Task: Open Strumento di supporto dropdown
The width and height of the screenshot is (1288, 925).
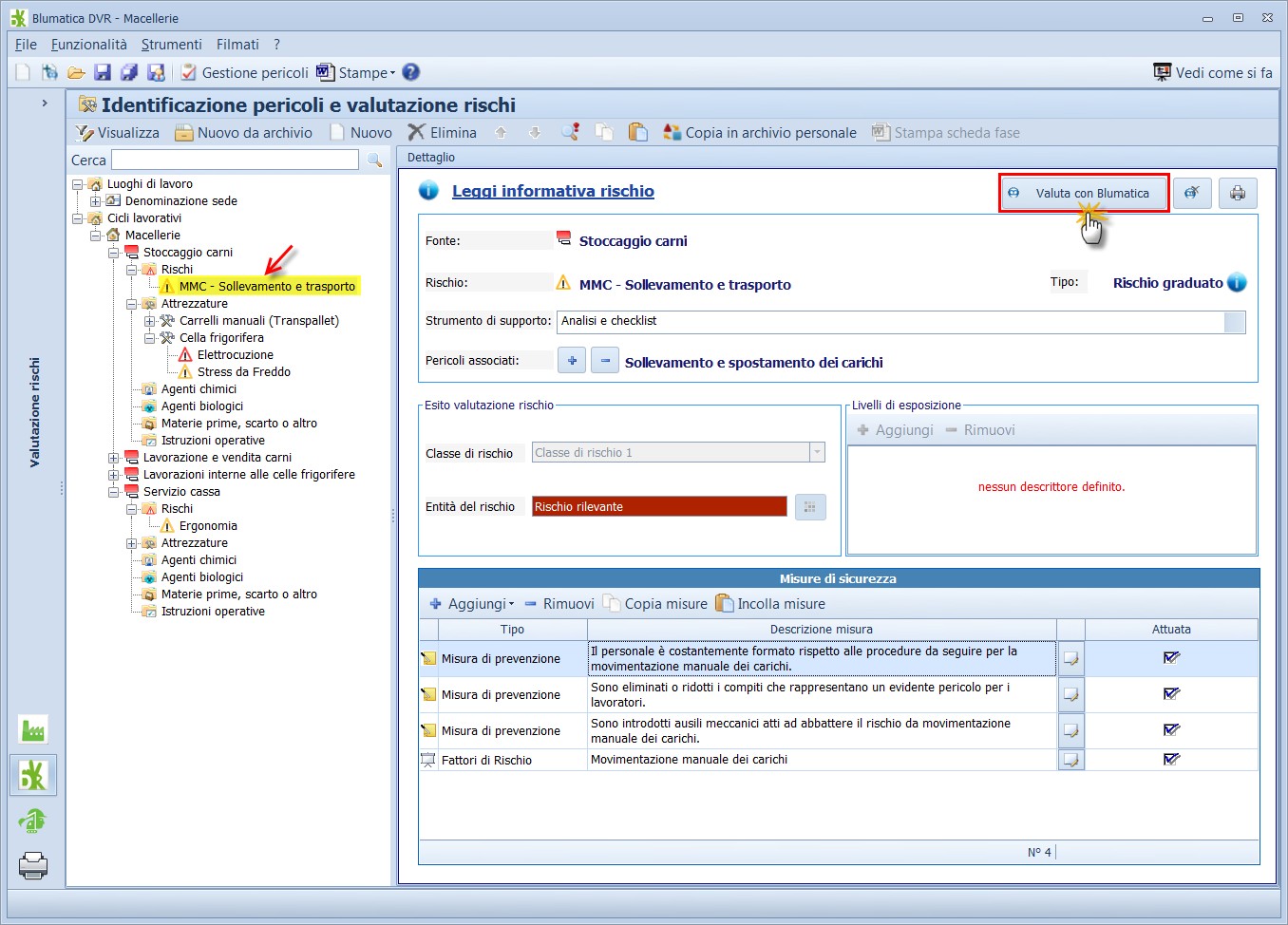Action: tap(1234, 322)
